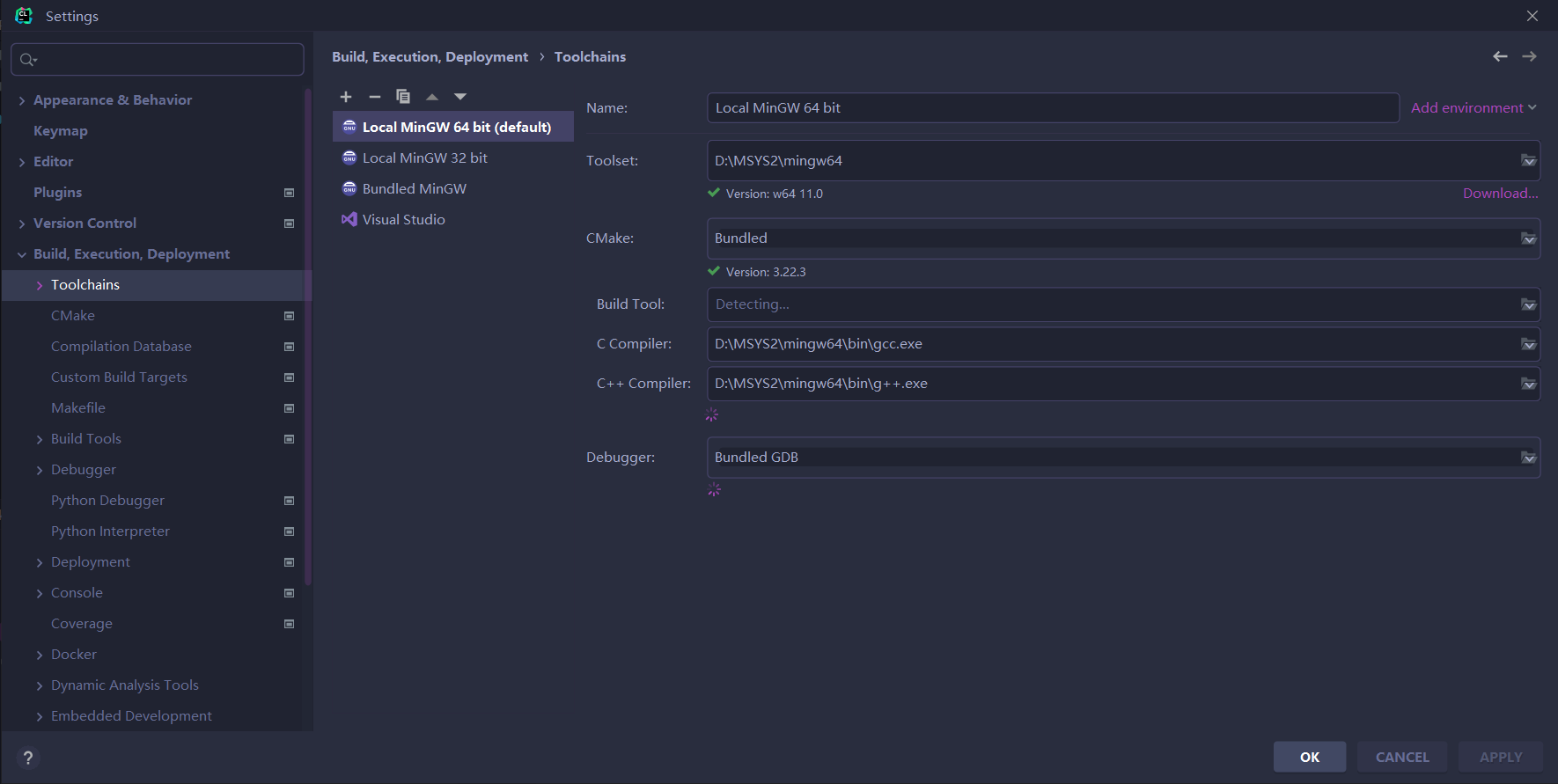Expand the Dynamic Analysis Tools node
Viewport: 1558px width, 784px height.
[x=39, y=685]
